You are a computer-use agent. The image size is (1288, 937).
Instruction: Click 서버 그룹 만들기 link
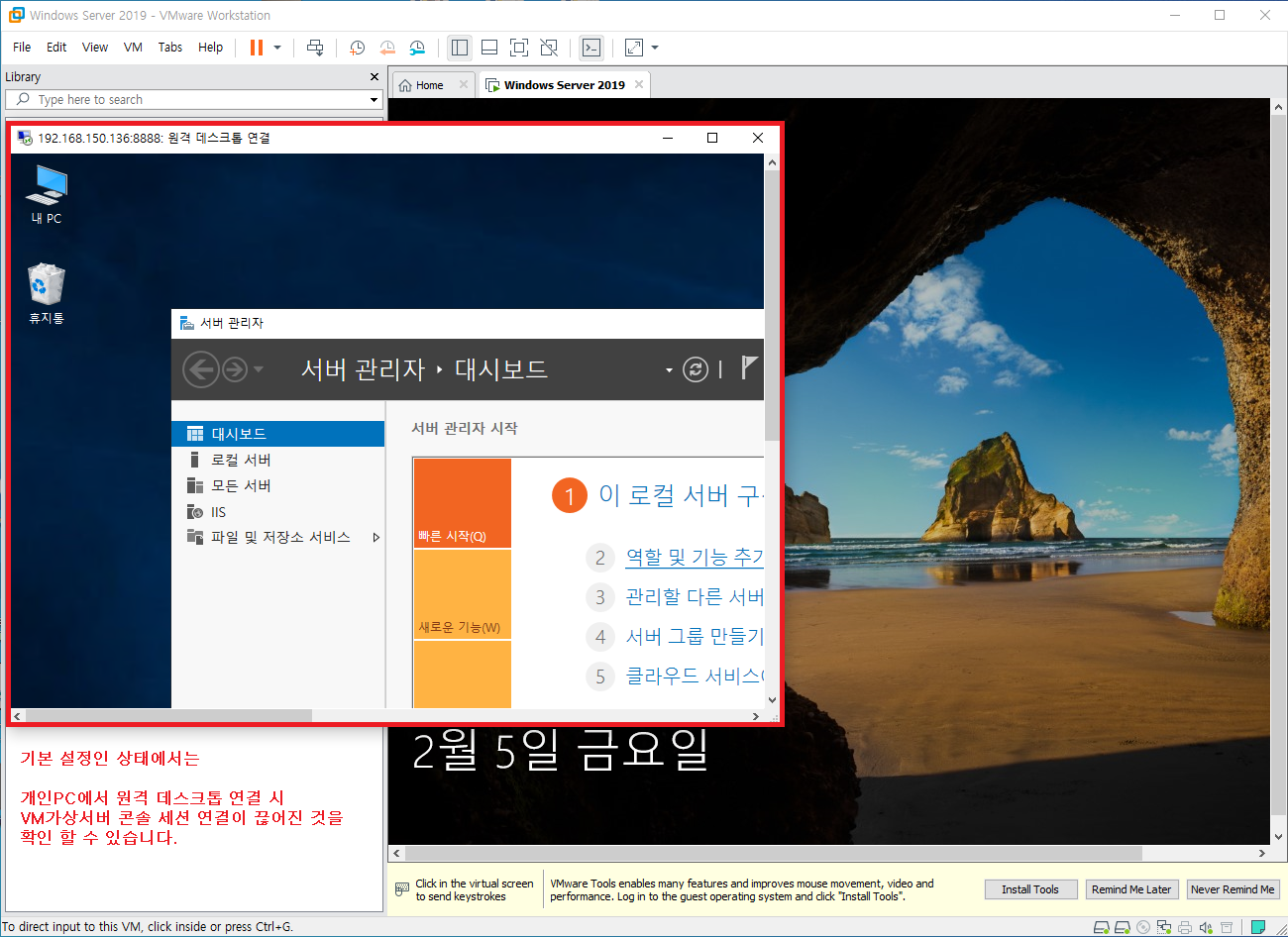click(x=695, y=637)
